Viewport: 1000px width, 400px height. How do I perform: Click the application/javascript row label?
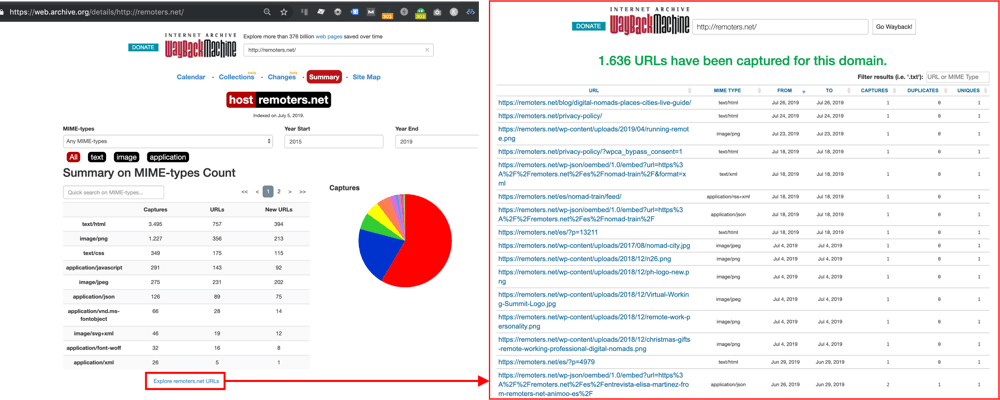[x=94, y=268]
